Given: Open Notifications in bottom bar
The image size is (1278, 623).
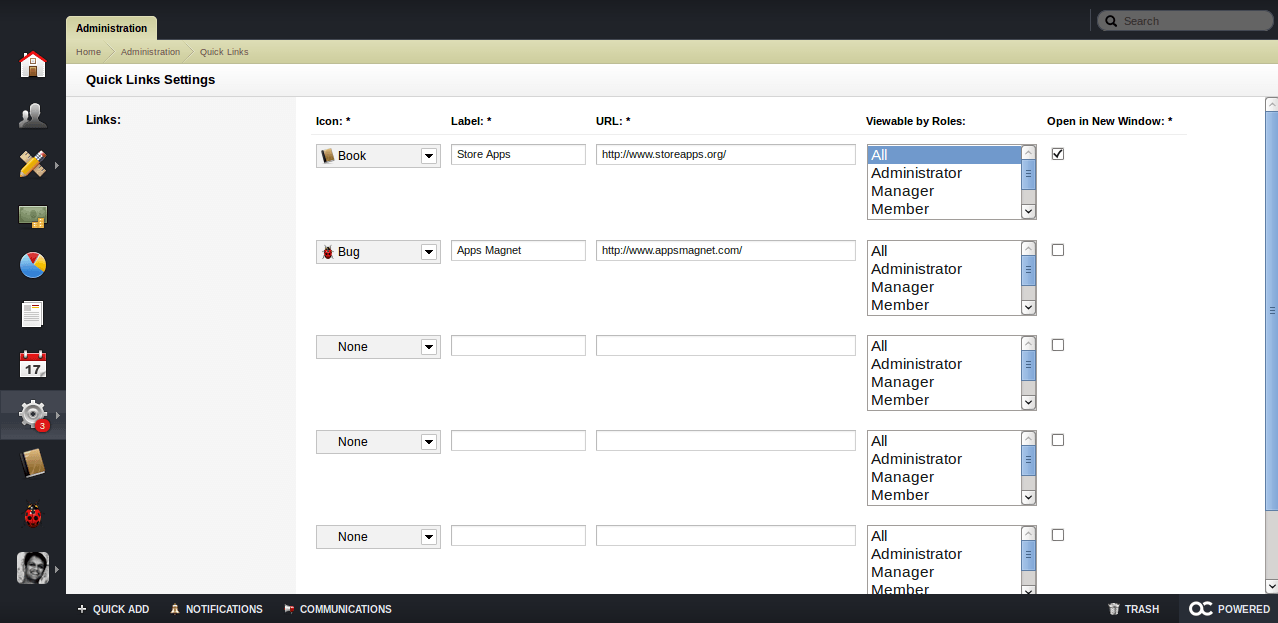Looking at the screenshot, I should point(216,609).
